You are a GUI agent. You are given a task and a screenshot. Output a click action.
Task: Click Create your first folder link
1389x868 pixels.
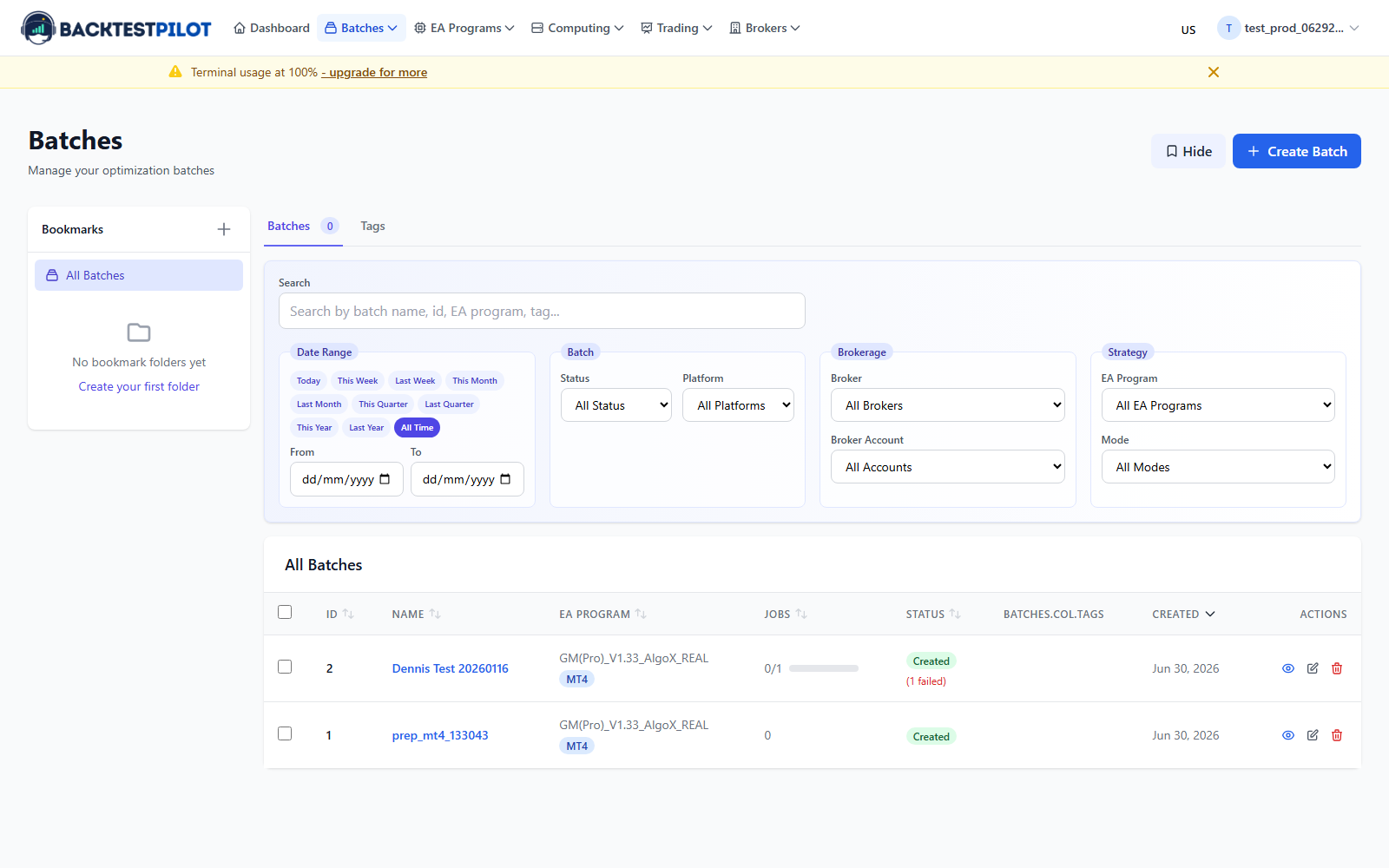click(x=139, y=386)
